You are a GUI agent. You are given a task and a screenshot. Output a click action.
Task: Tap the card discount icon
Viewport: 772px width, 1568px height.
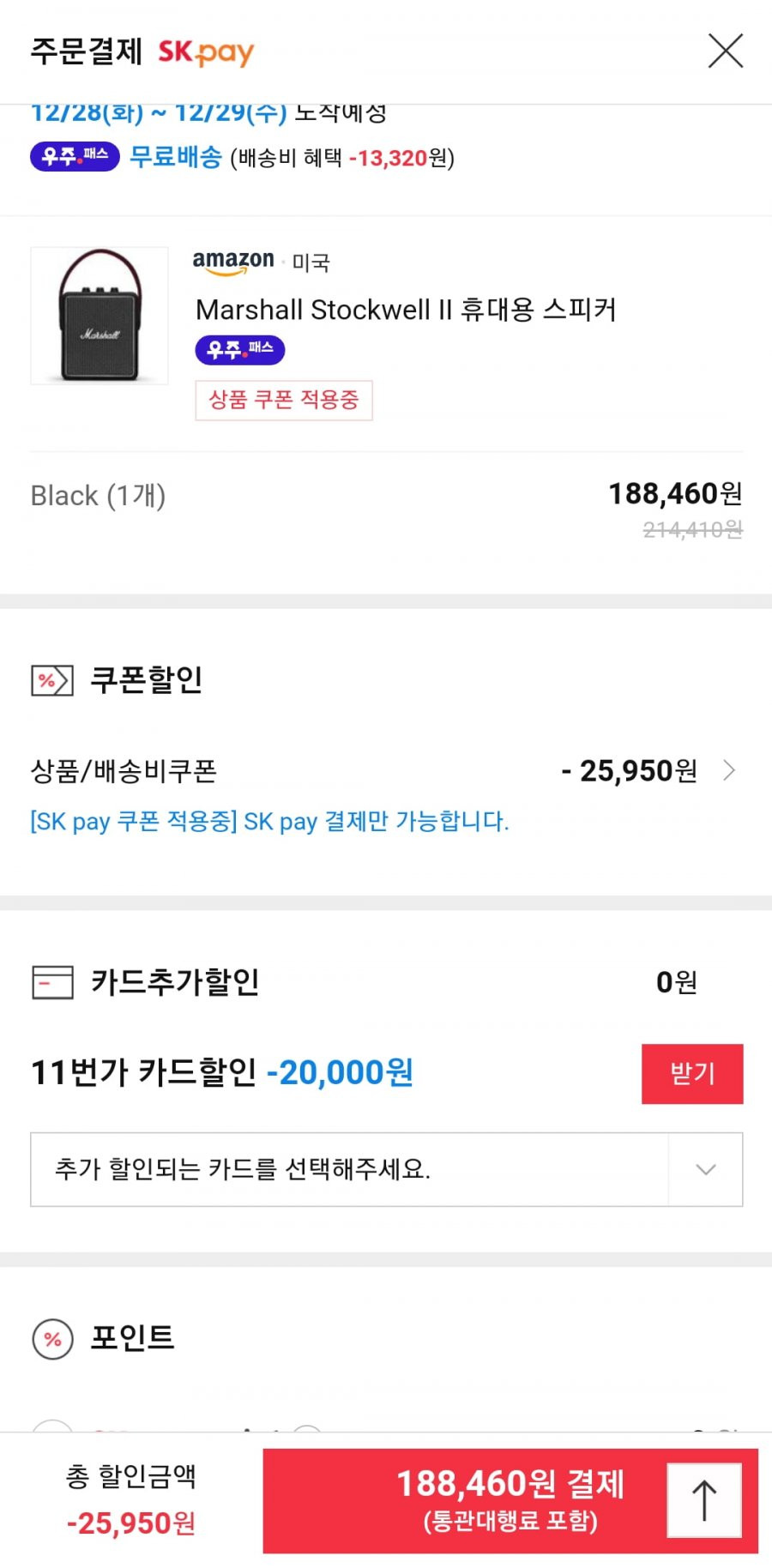point(52,982)
